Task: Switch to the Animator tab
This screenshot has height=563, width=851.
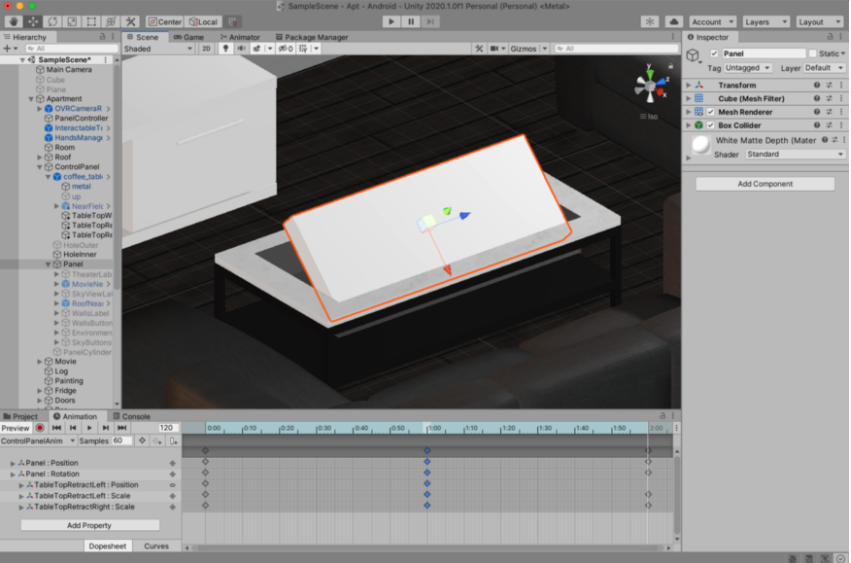Action: pos(239,37)
